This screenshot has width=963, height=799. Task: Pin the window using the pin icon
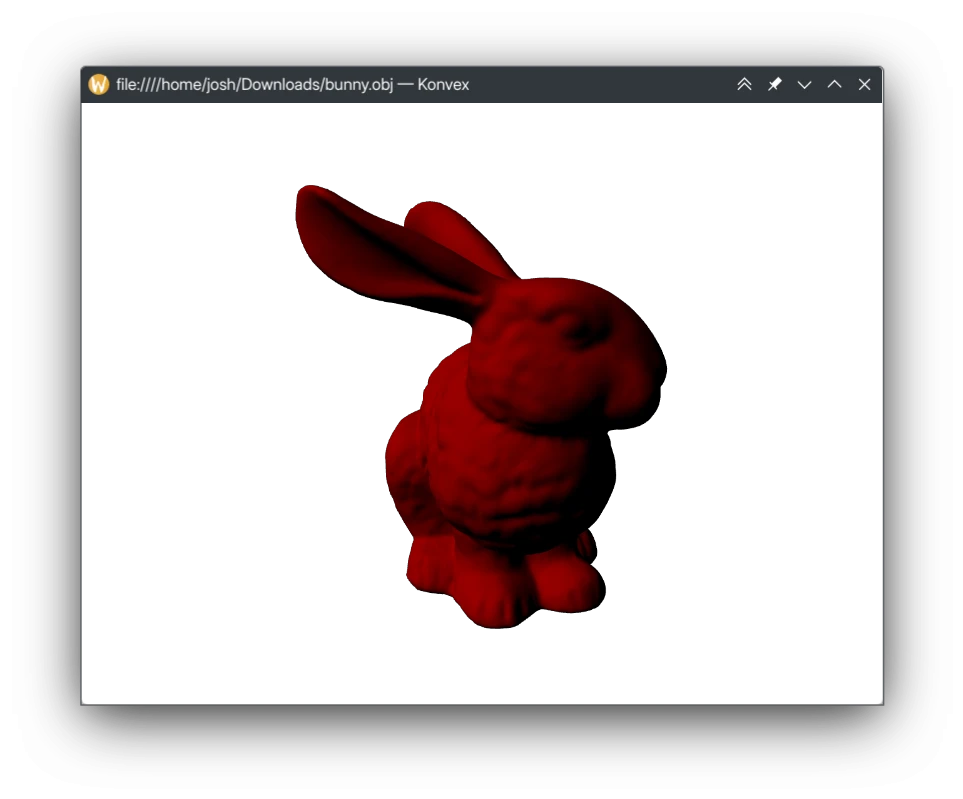(774, 84)
